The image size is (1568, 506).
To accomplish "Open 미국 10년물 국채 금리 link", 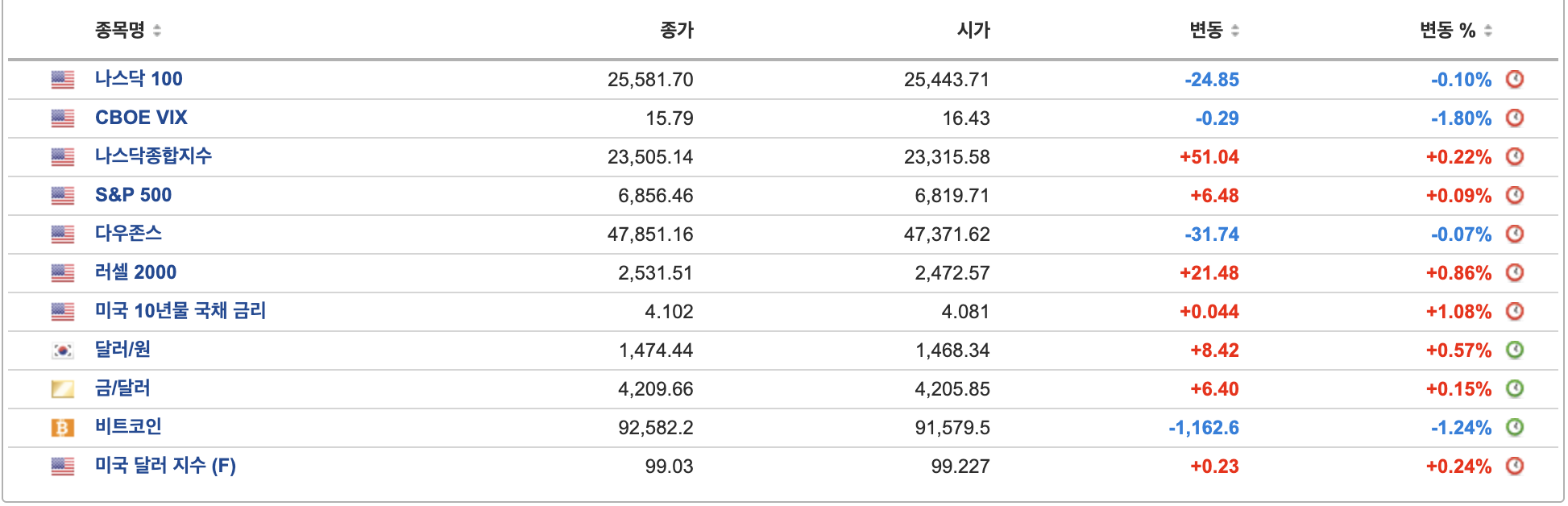I will [180, 311].
